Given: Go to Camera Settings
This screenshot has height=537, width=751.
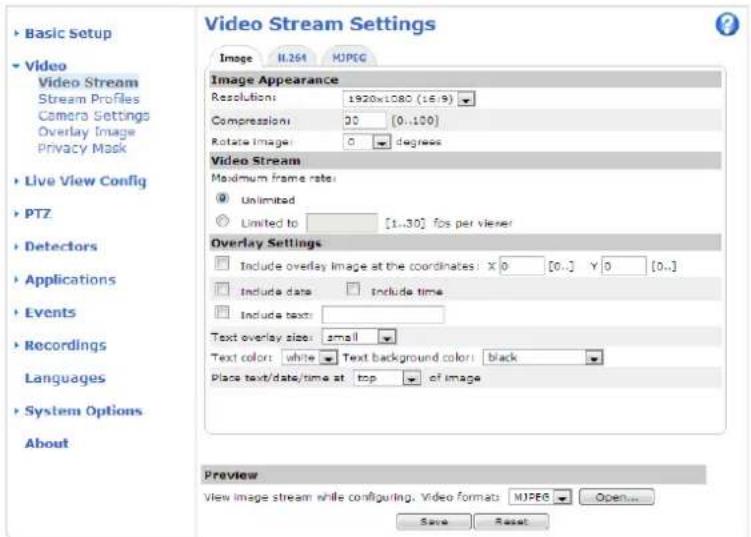Looking at the screenshot, I should tap(94, 115).
